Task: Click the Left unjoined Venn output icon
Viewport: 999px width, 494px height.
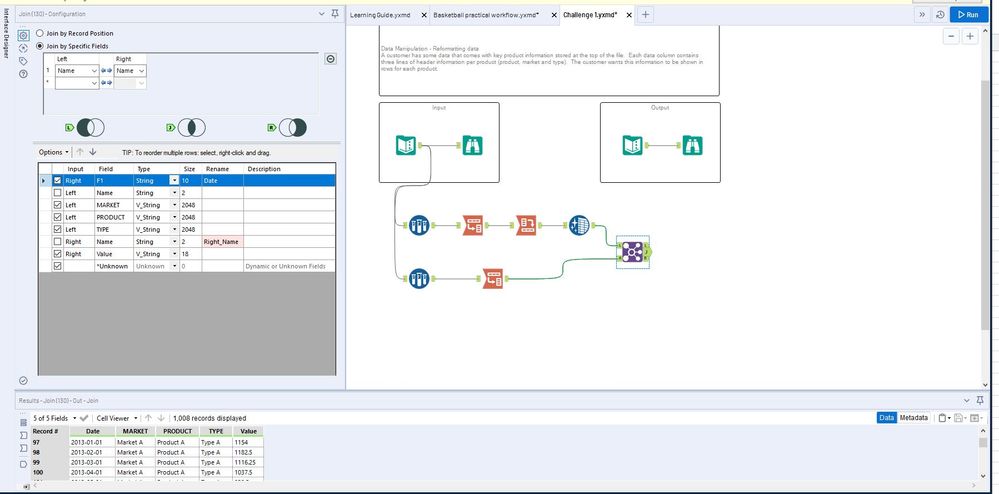Action: [x=90, y=127]
